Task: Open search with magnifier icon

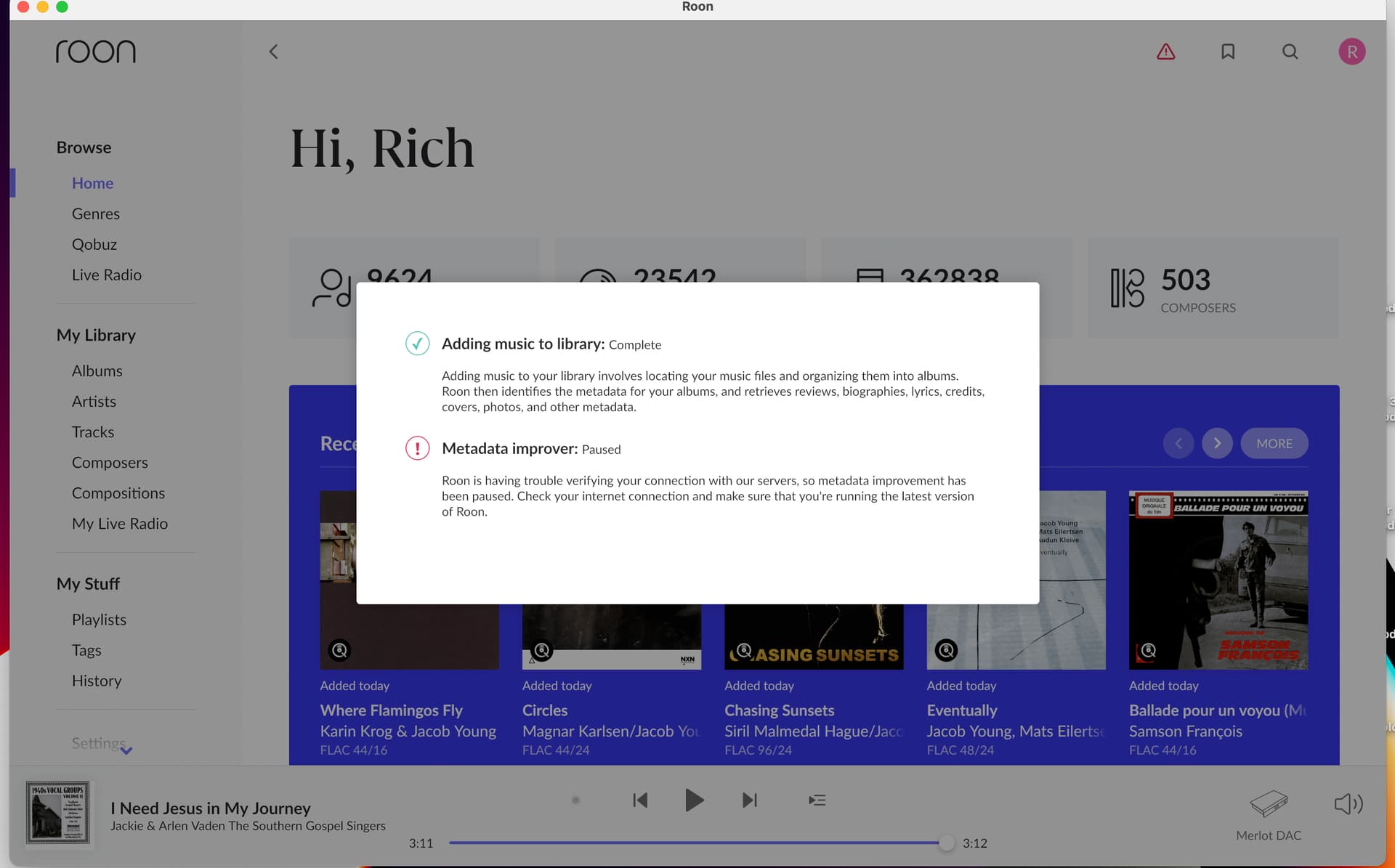Action: (1290, 52)
